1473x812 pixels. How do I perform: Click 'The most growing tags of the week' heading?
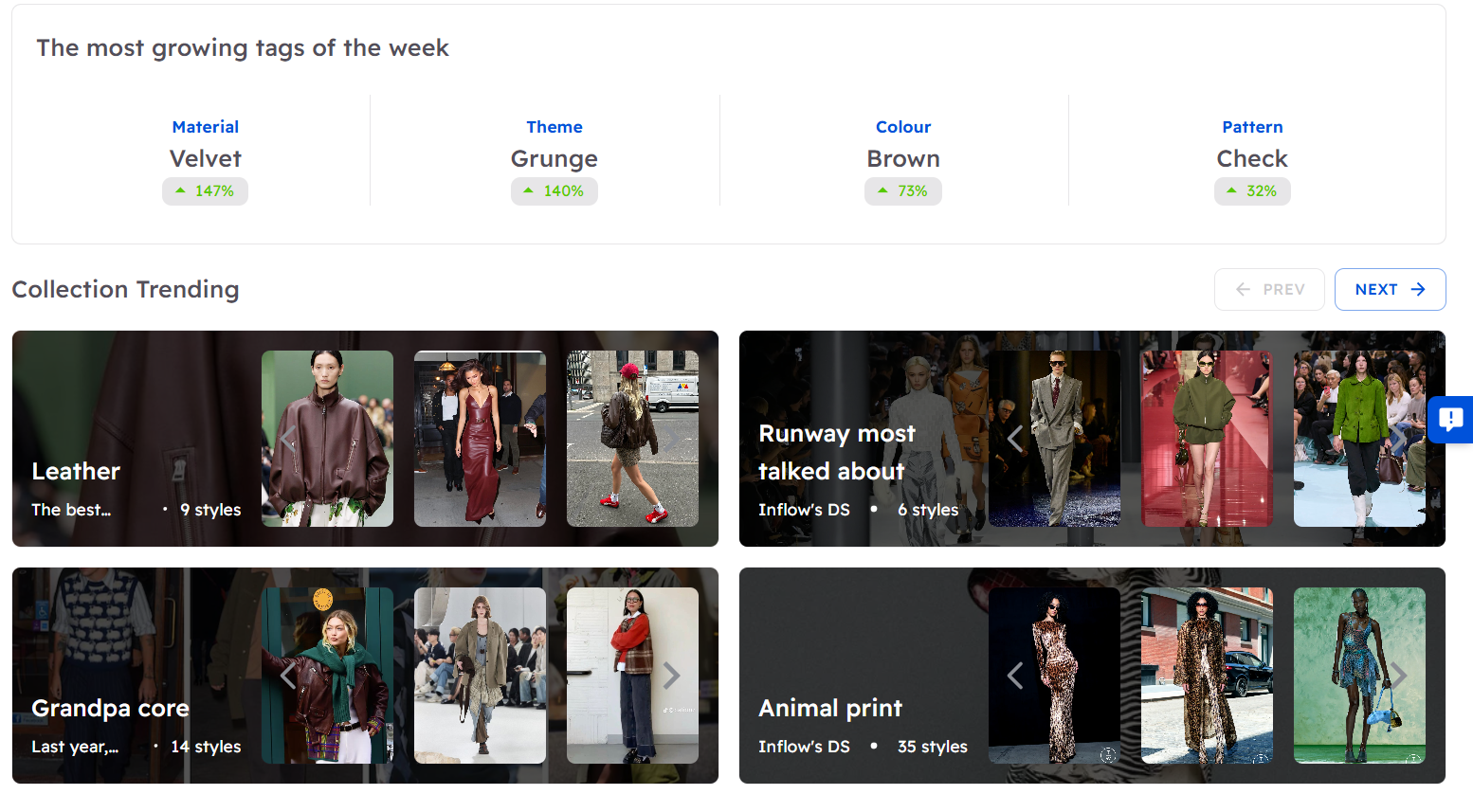(243, 48)
